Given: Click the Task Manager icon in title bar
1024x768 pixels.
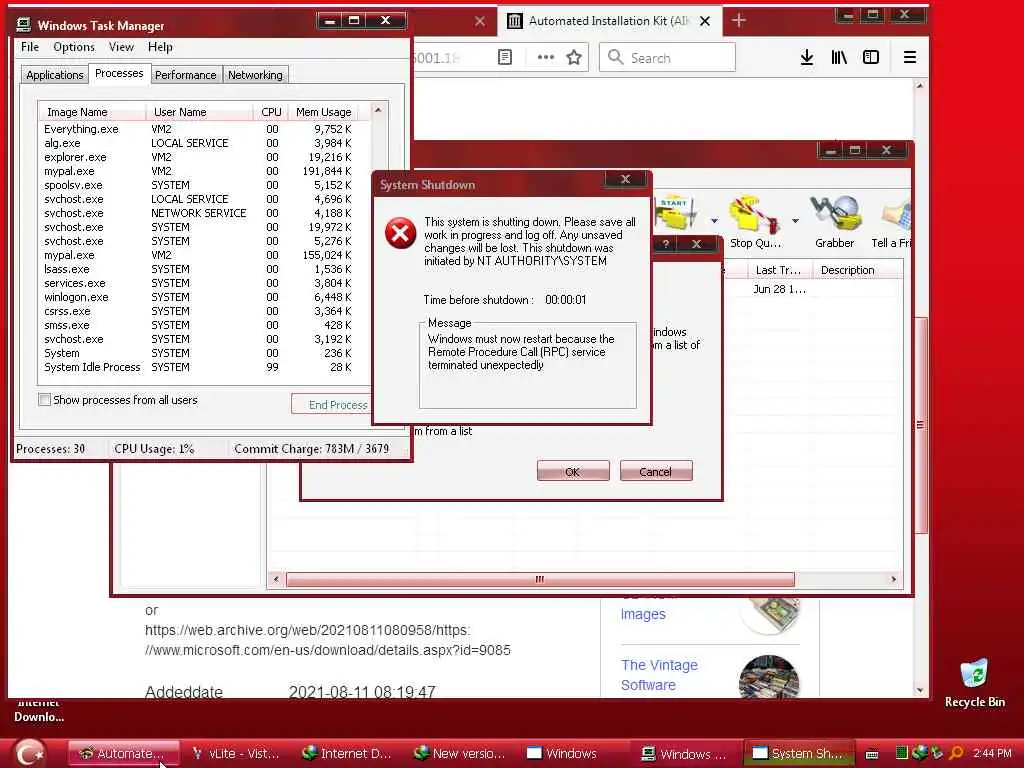Looking at the screenshot, I should pos(24,25).
